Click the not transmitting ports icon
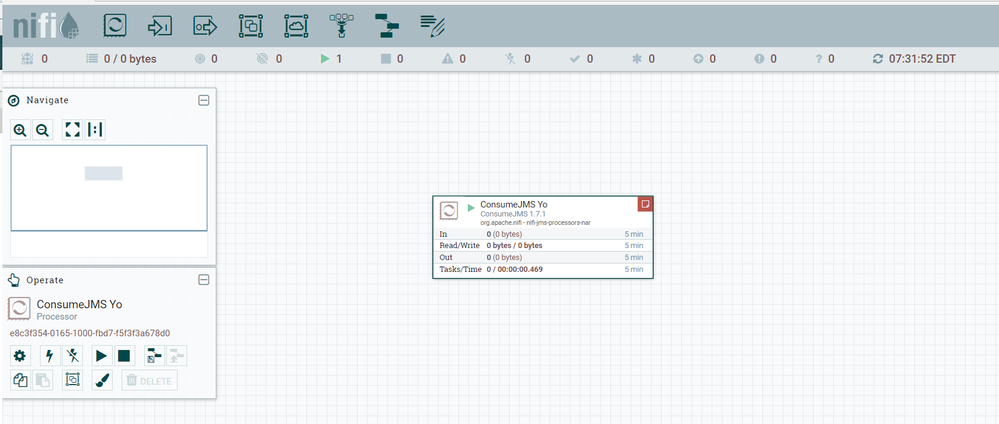The image size is (999, 424). click(262, 59)
